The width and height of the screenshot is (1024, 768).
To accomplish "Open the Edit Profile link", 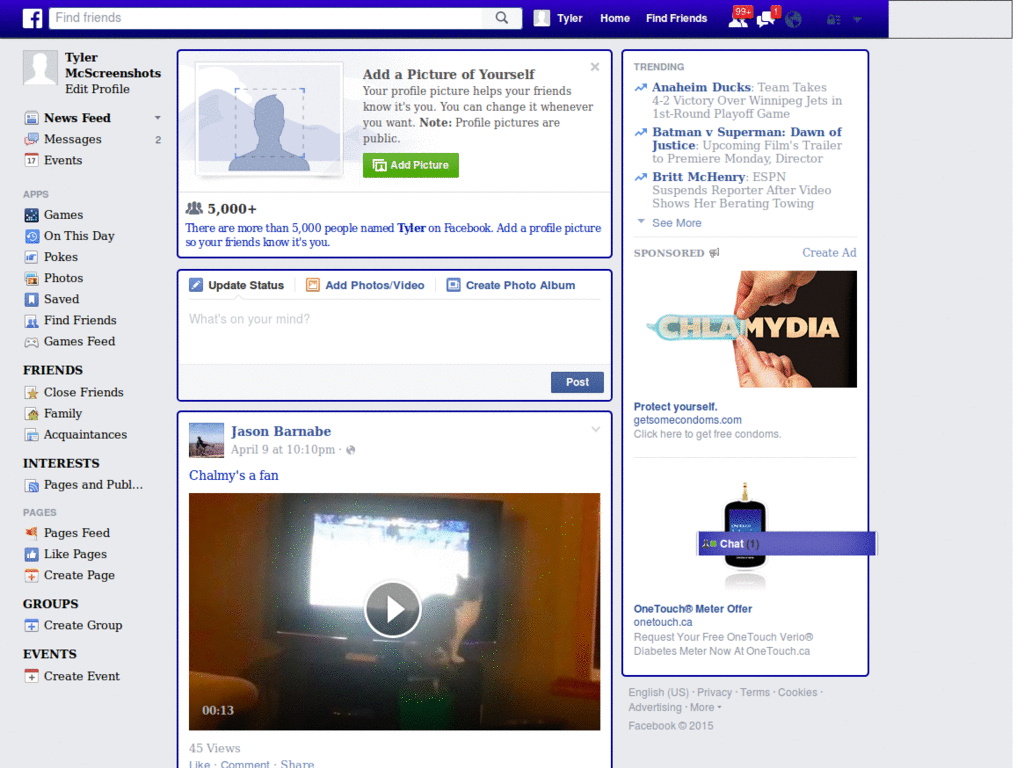I will pos(97,89).
